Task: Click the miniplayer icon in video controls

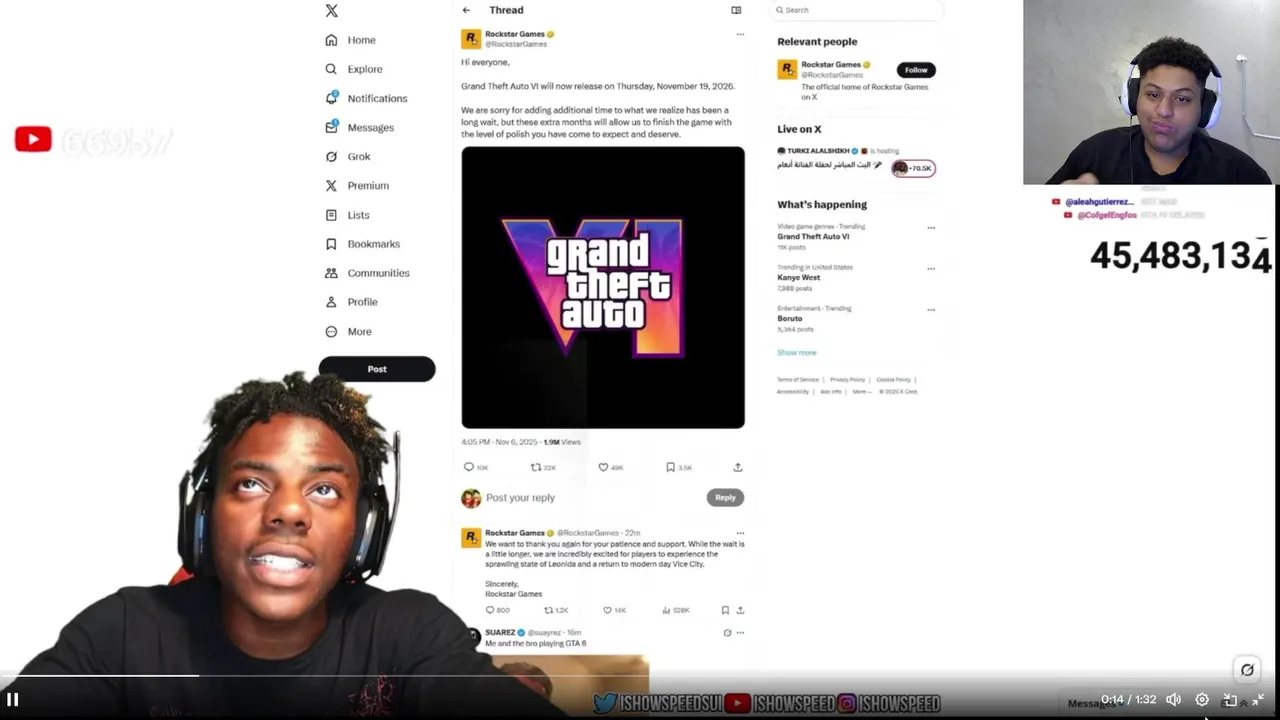Action: [1230, 700]
